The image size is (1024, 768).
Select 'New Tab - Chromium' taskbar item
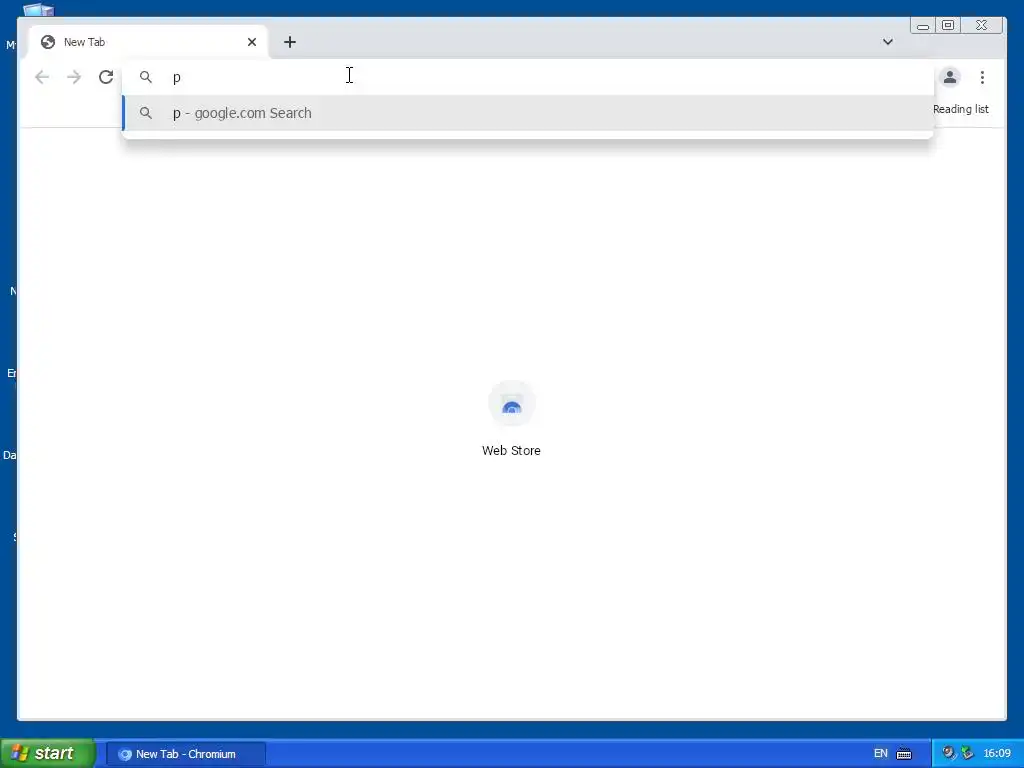[186, 754]
